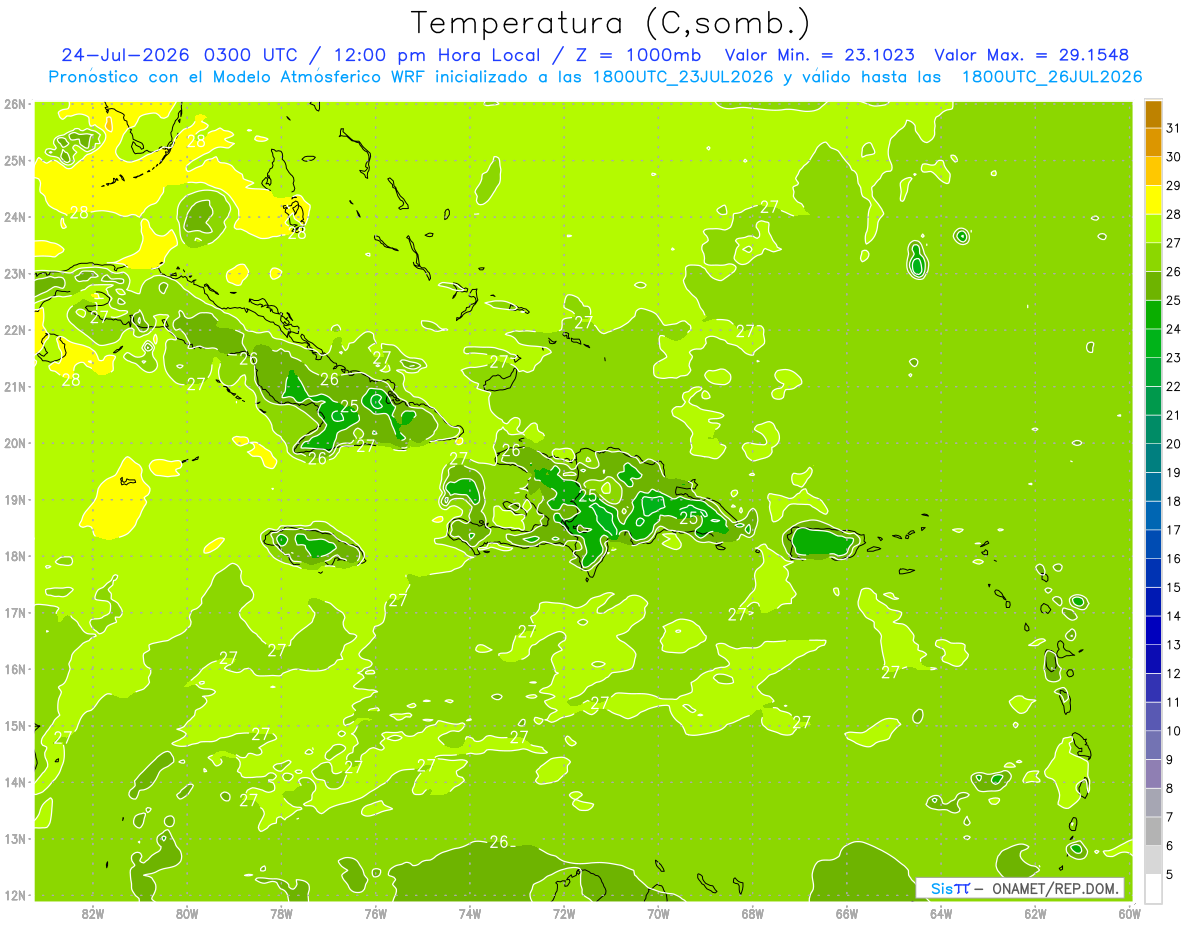This screenshot has height=927, width=1200.
Task: Pick the orange swatch between 29 and 30
Action: click(1153, 171)
